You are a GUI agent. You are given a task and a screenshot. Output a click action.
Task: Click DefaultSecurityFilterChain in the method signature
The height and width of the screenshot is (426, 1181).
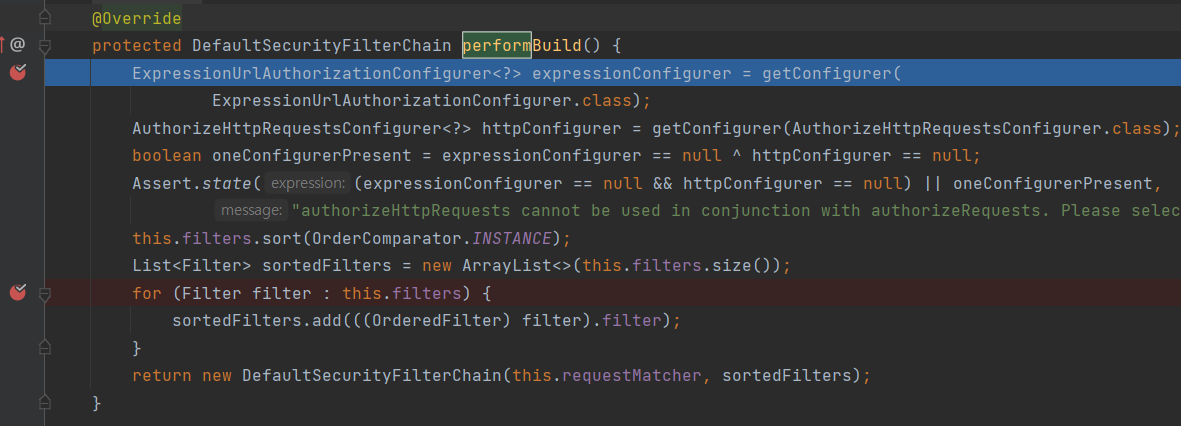click(x=322, y=46)
